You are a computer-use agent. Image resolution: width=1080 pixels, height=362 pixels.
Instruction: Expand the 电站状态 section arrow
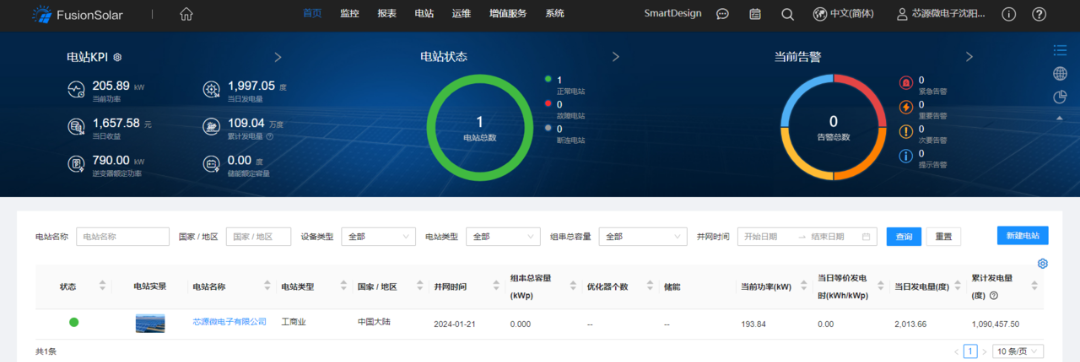click(x=616, y=56)
